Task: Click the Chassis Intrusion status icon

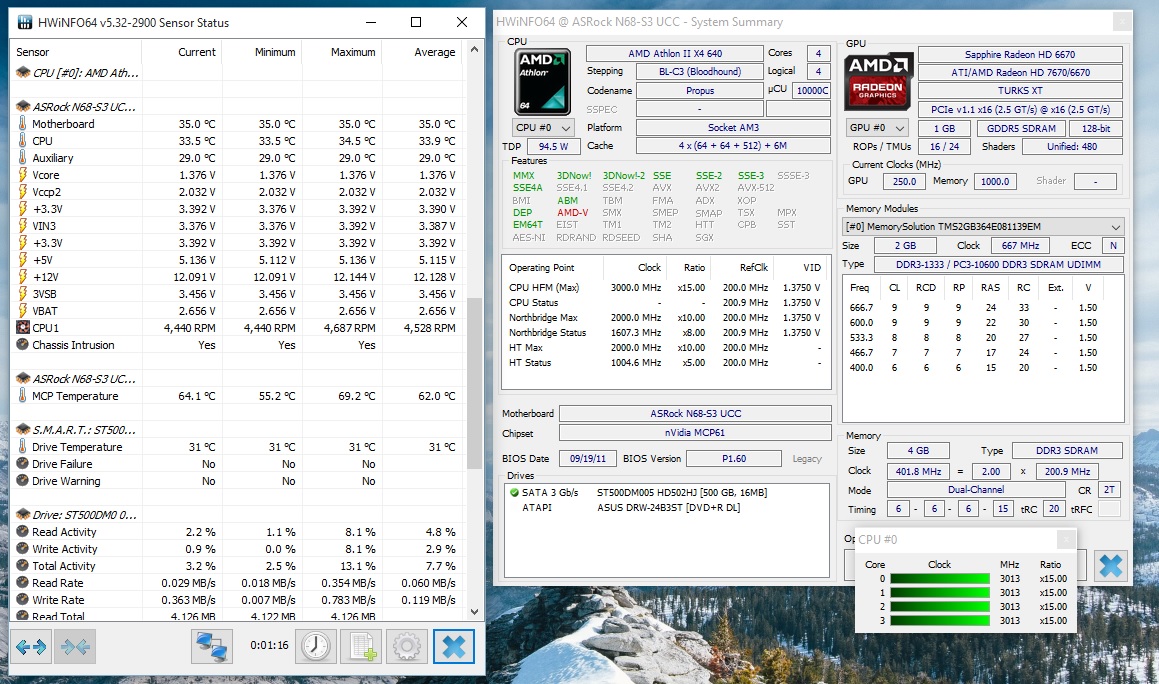Action: pos(22,345)
